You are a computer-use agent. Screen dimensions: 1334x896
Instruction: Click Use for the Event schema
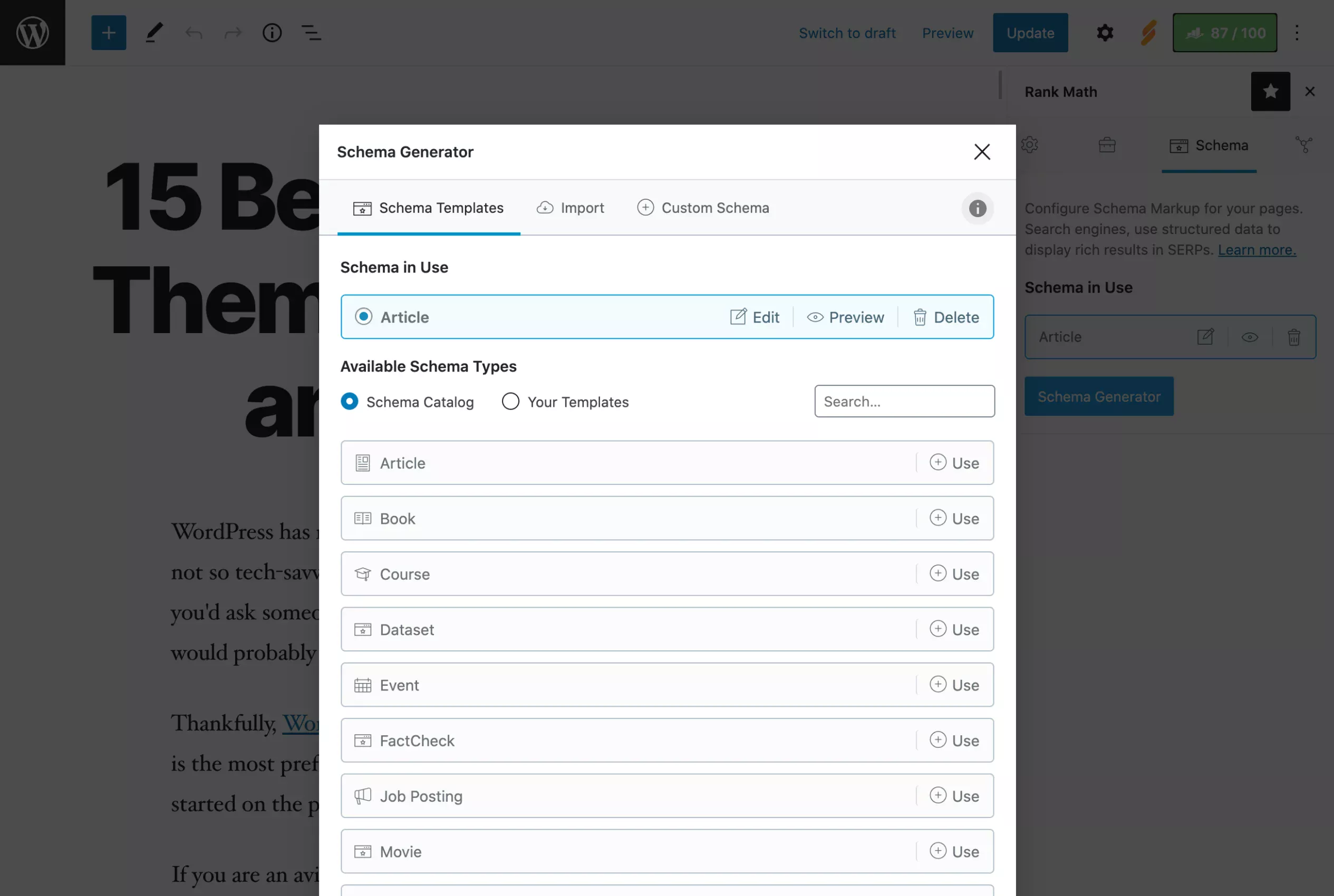point(954,685)
